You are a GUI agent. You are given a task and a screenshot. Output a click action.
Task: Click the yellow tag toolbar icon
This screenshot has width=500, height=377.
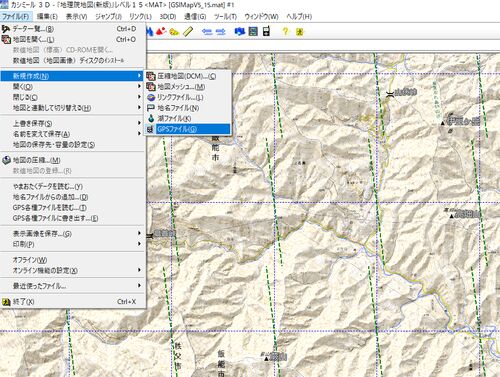pos(174,32)
